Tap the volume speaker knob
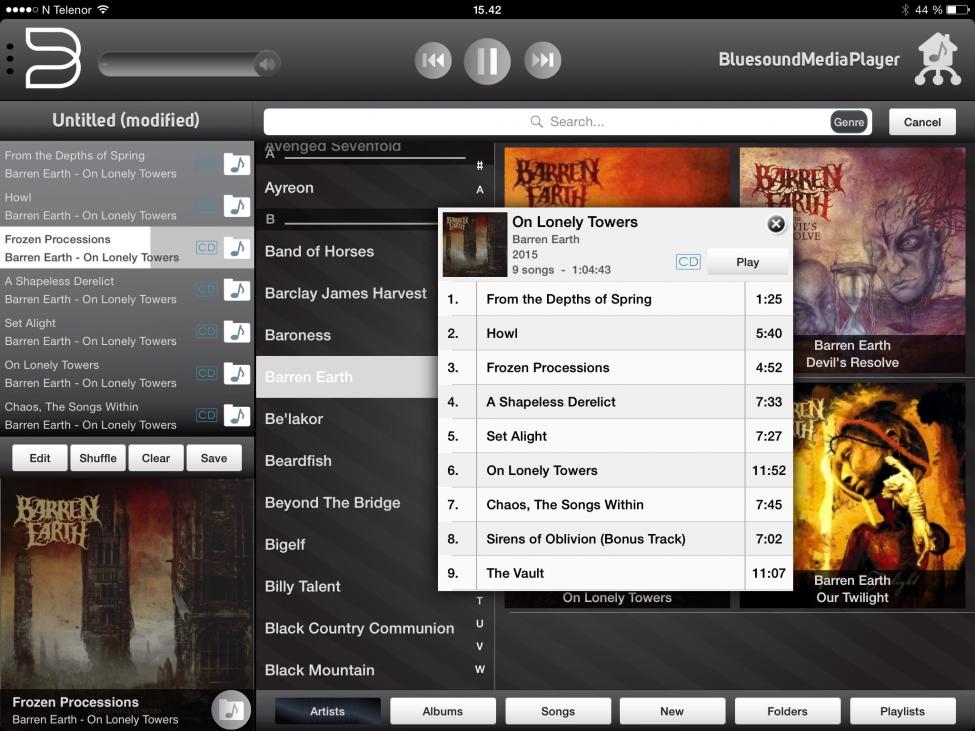This screenshot has height=731, width=975. [x=267, y=63]
